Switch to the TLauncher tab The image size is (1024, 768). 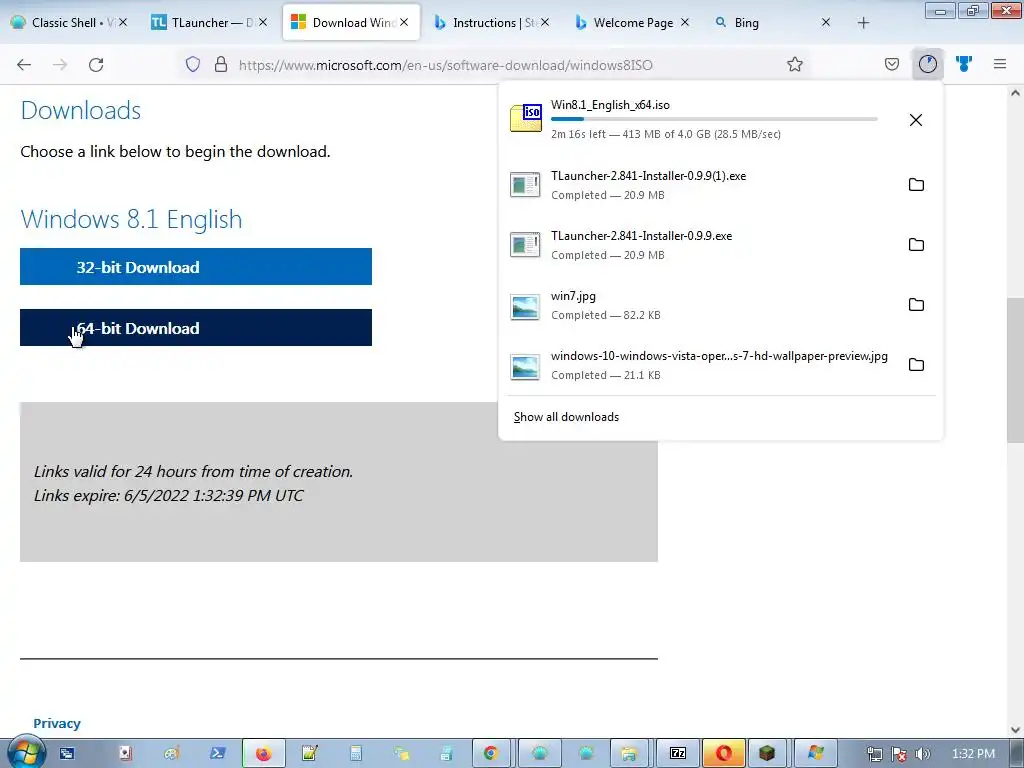(x=209, y=22)
